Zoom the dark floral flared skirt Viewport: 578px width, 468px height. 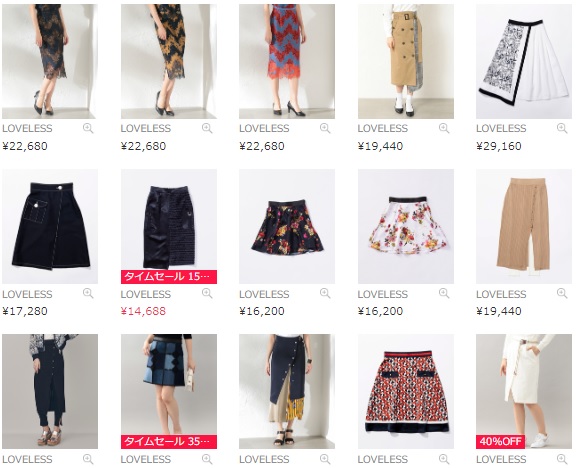pyautogui.click(x=325, y=293)
